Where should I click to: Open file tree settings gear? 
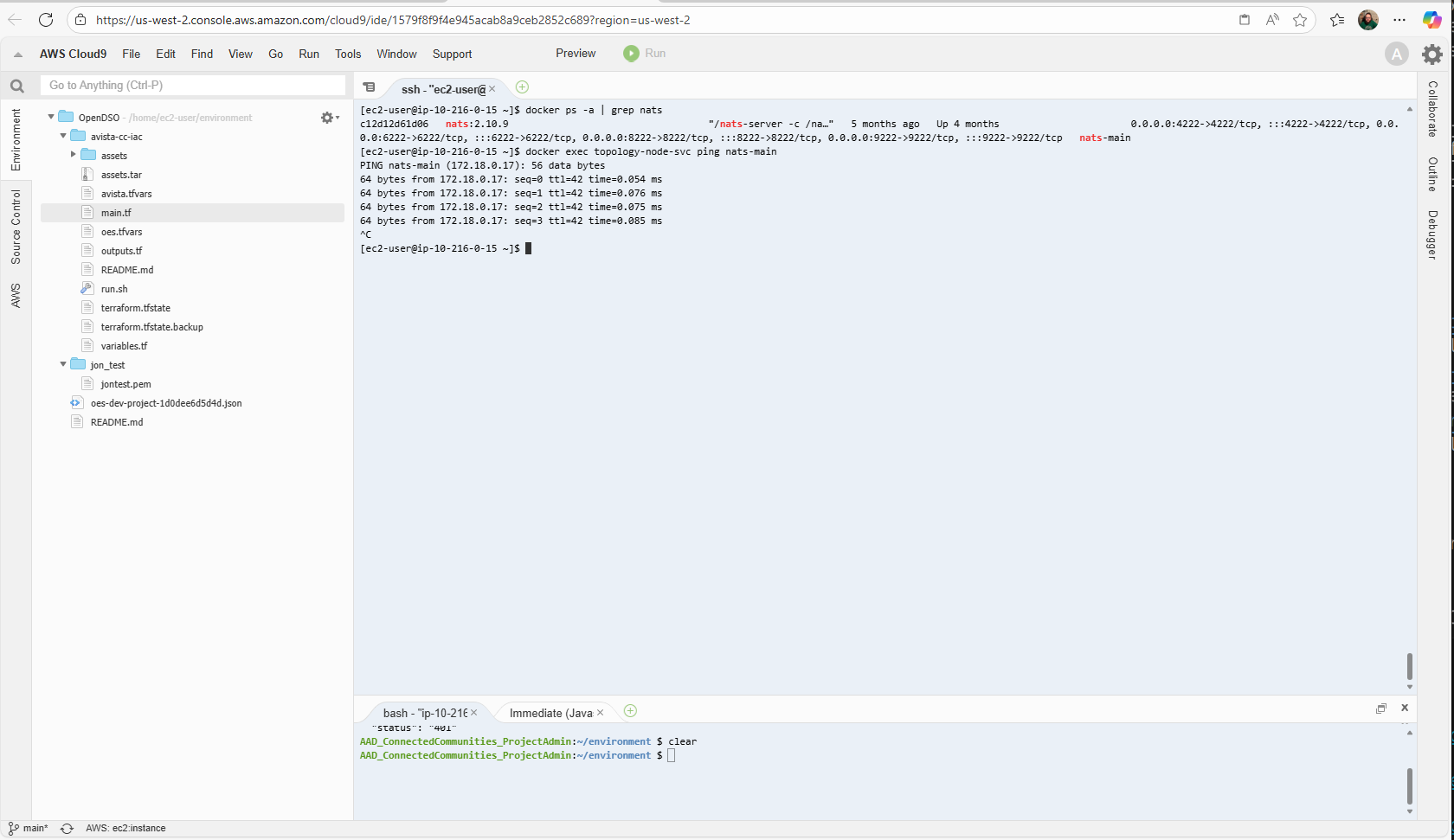point(329,118)
